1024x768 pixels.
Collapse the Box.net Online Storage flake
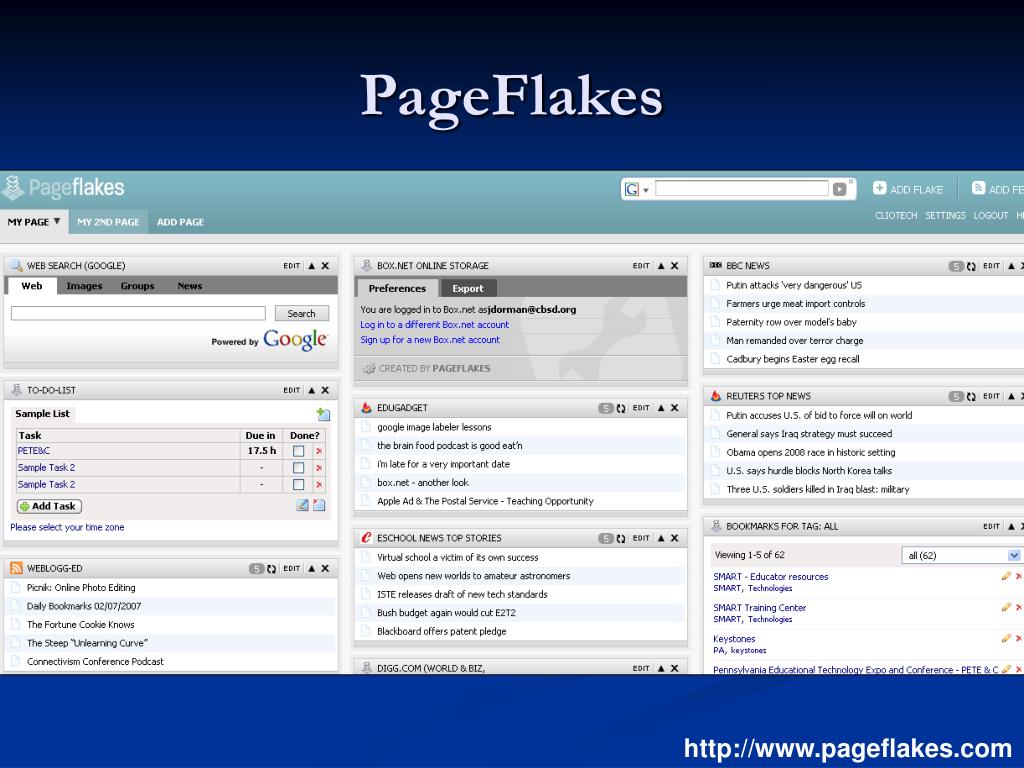click(x=661, y=266)
